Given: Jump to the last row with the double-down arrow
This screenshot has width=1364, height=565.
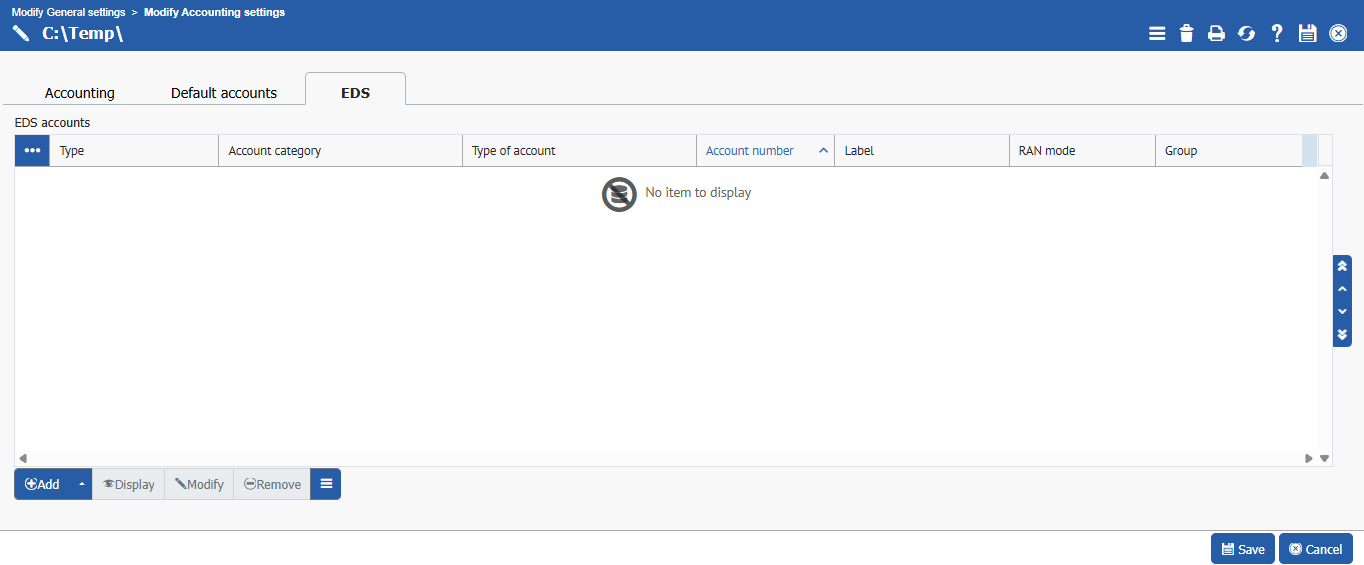Looking at the screenshot, I should click(1342, 335).
